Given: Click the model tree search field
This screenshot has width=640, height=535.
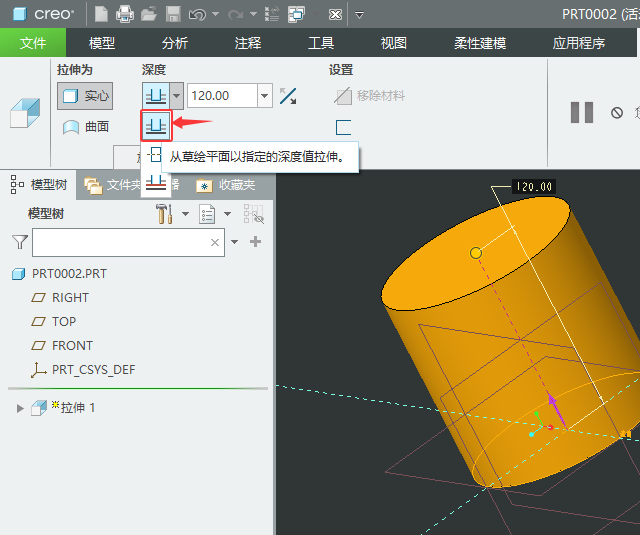Looking at the screenshot, I should pos(120,242).
